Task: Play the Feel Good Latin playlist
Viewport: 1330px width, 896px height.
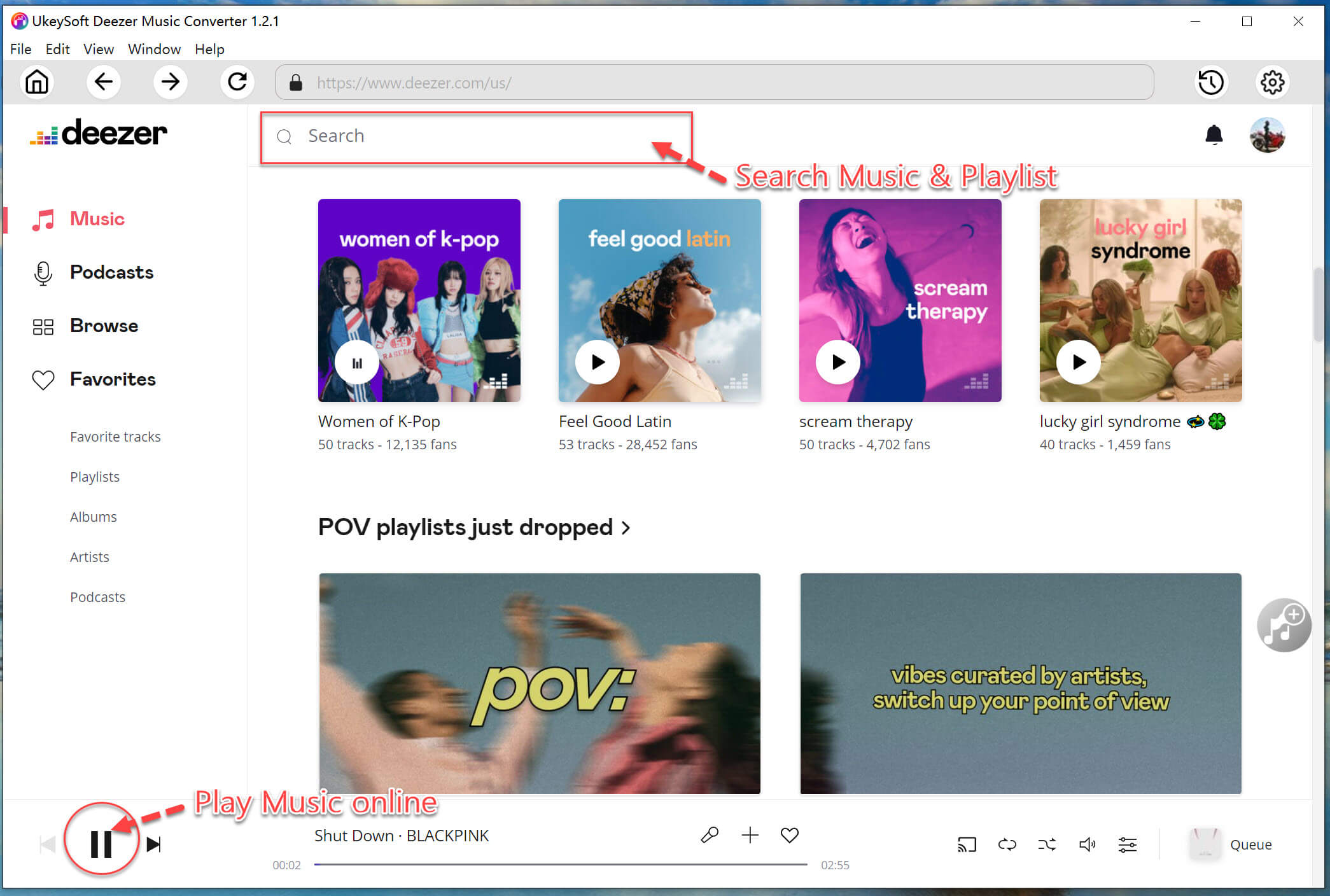Action: pos(598,362)
